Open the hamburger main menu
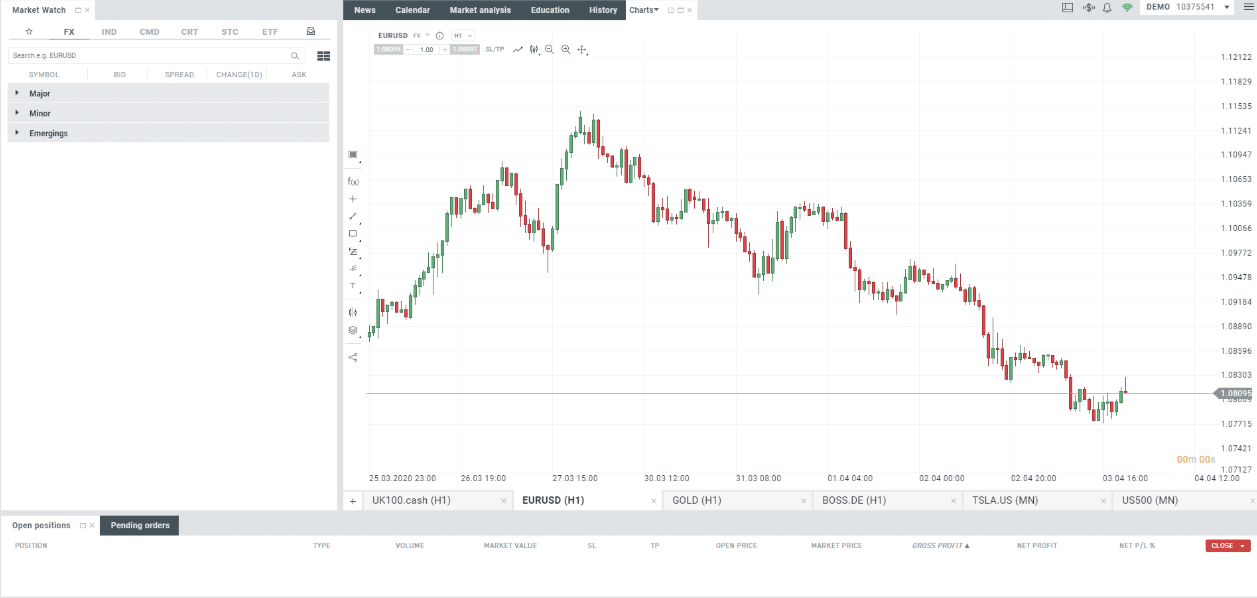This screenshot has width=1257, height=598. (1248, 7)
